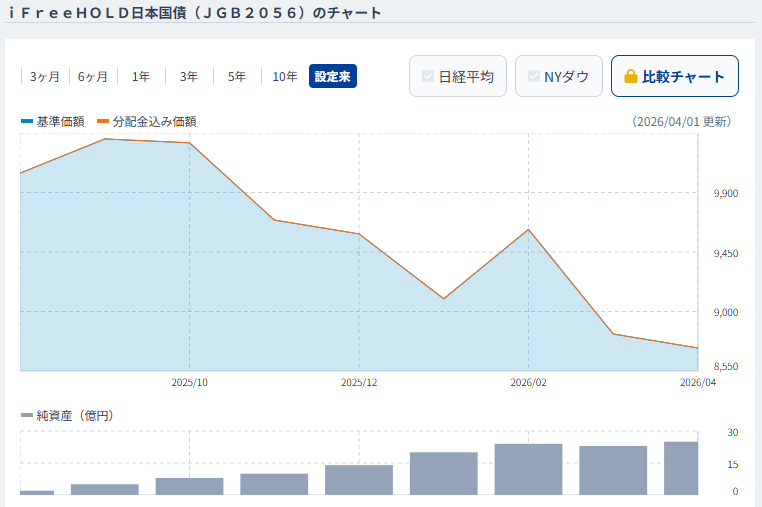Click the 9,450 y-axis value

click(x=726, y=253)
